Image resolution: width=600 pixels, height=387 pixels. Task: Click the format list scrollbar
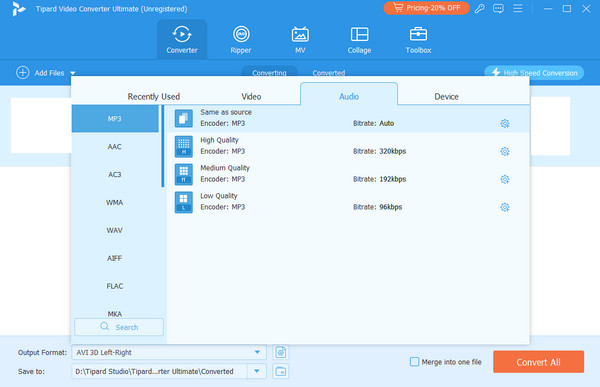tap(163, 146)
